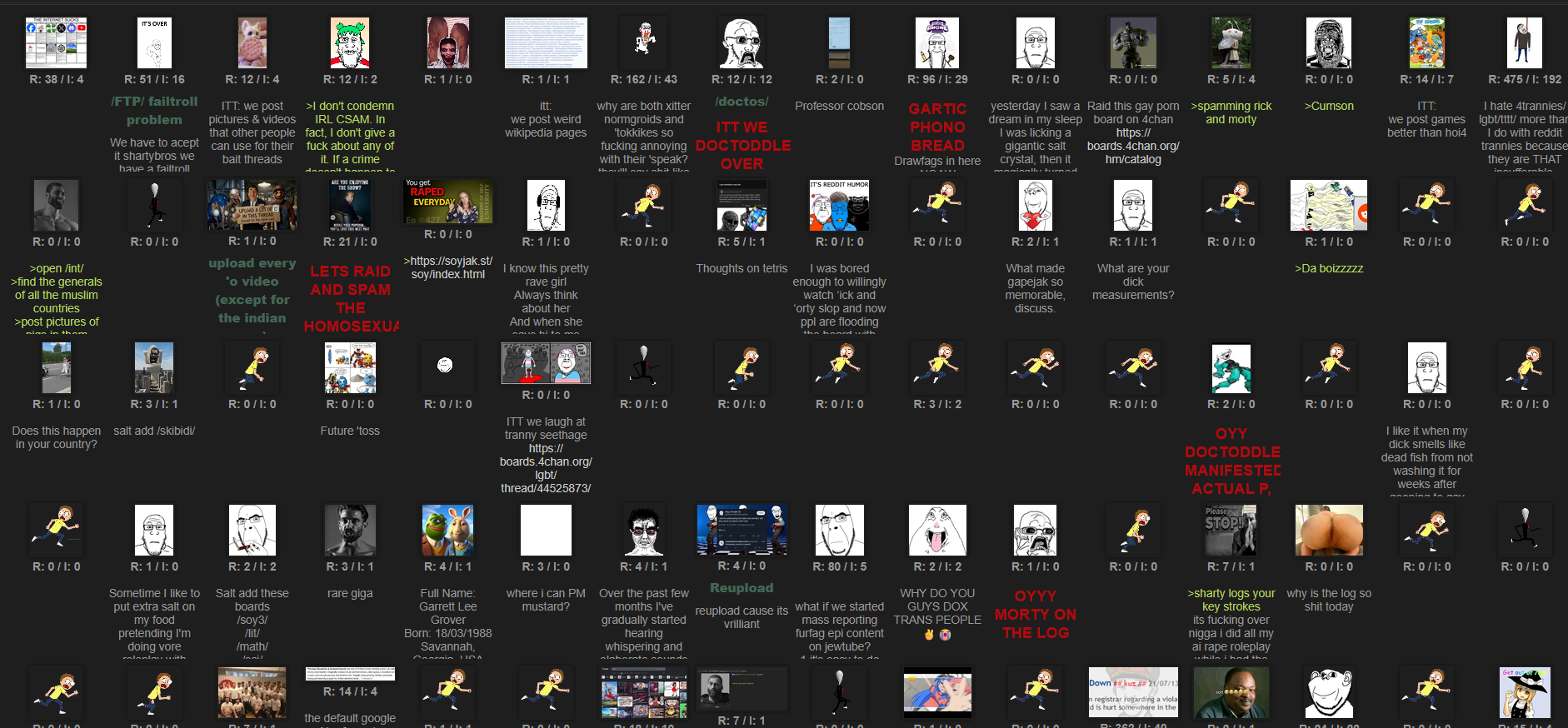Open the ">spamming rick and morty" thread thumbnail
The height and width of the screenshot is (728, 1568).
click(1231, 42)
